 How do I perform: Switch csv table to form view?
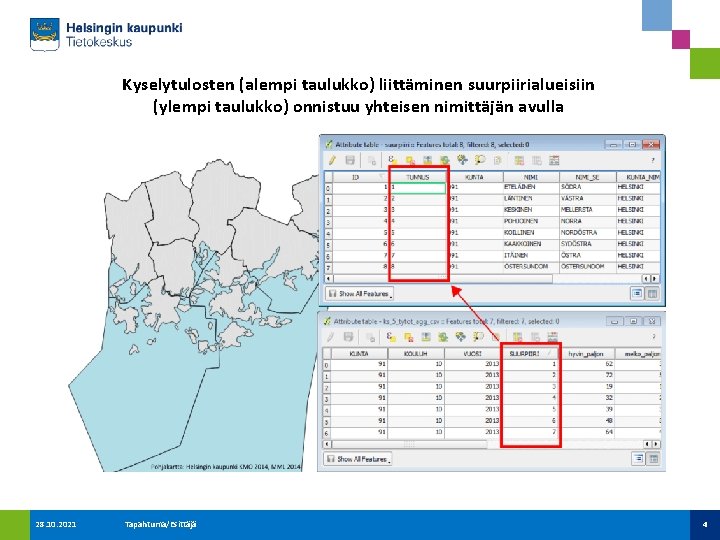tap(638, 458)
